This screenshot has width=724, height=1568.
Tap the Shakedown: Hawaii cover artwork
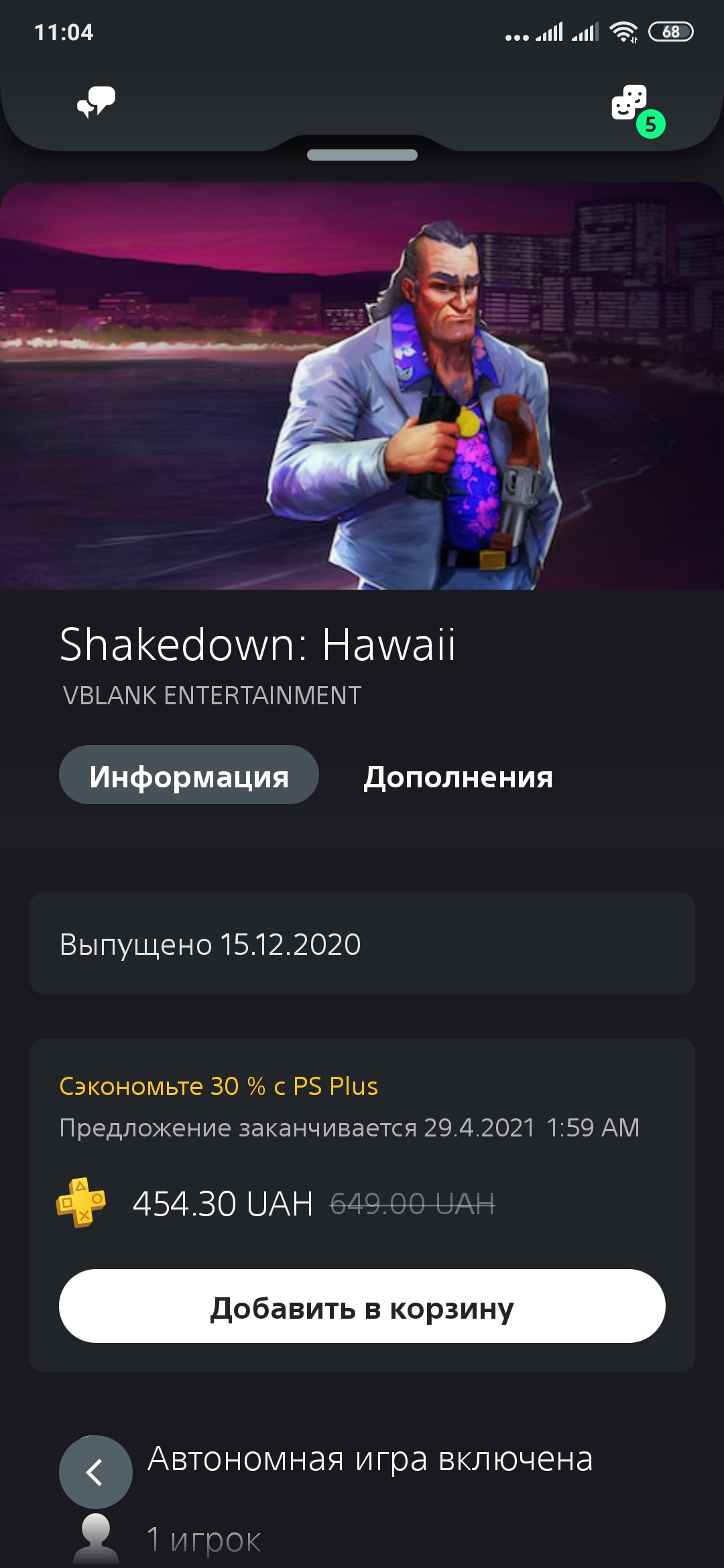pyautogui.click(x=362, y=386)
